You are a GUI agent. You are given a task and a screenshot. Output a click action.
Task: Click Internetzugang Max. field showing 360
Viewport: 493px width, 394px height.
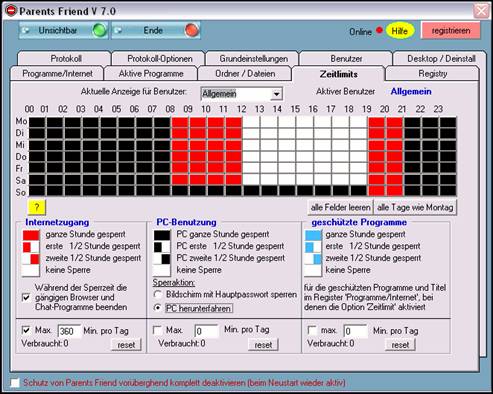pos(69,331)
